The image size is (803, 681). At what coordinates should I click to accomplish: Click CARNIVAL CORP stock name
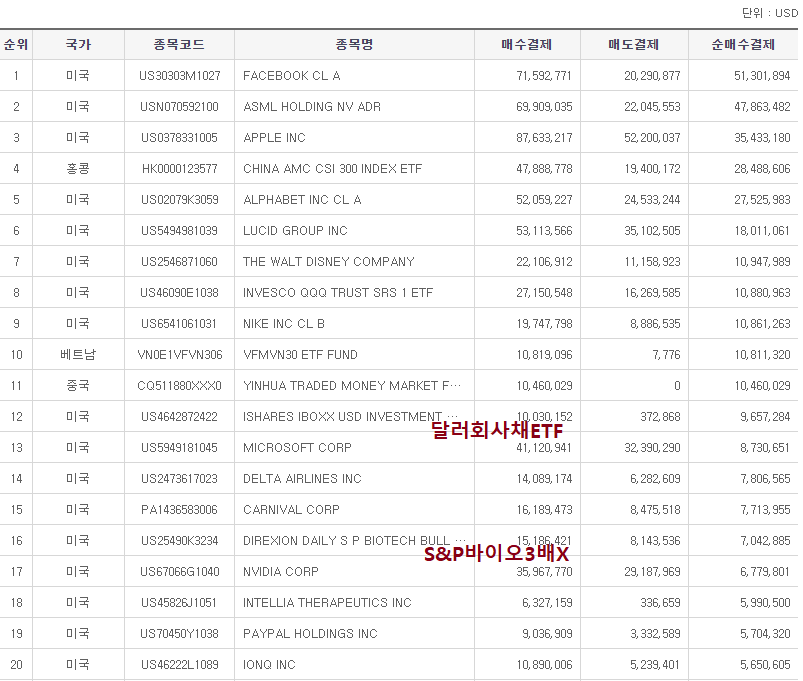click(291, 509)
